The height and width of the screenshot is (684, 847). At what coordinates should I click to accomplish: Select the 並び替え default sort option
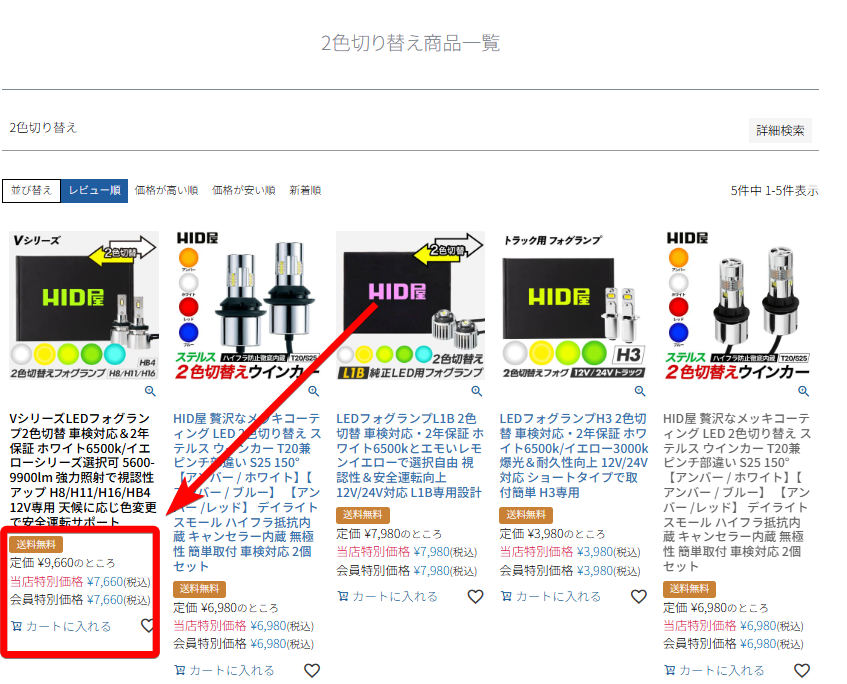coord(31,190)
